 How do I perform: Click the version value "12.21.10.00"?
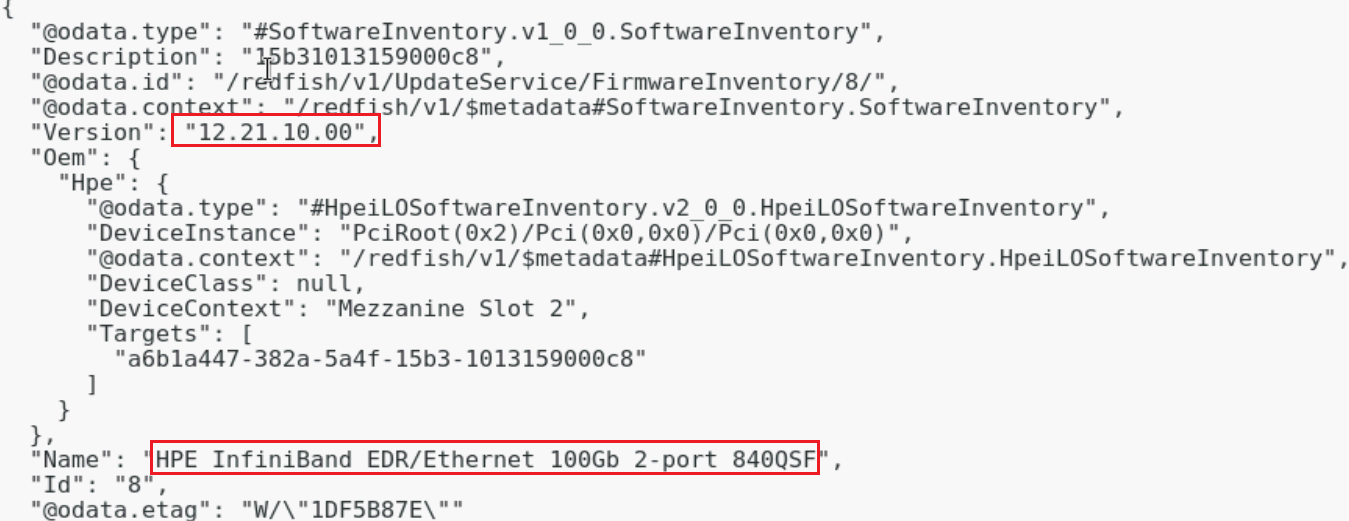275,132
